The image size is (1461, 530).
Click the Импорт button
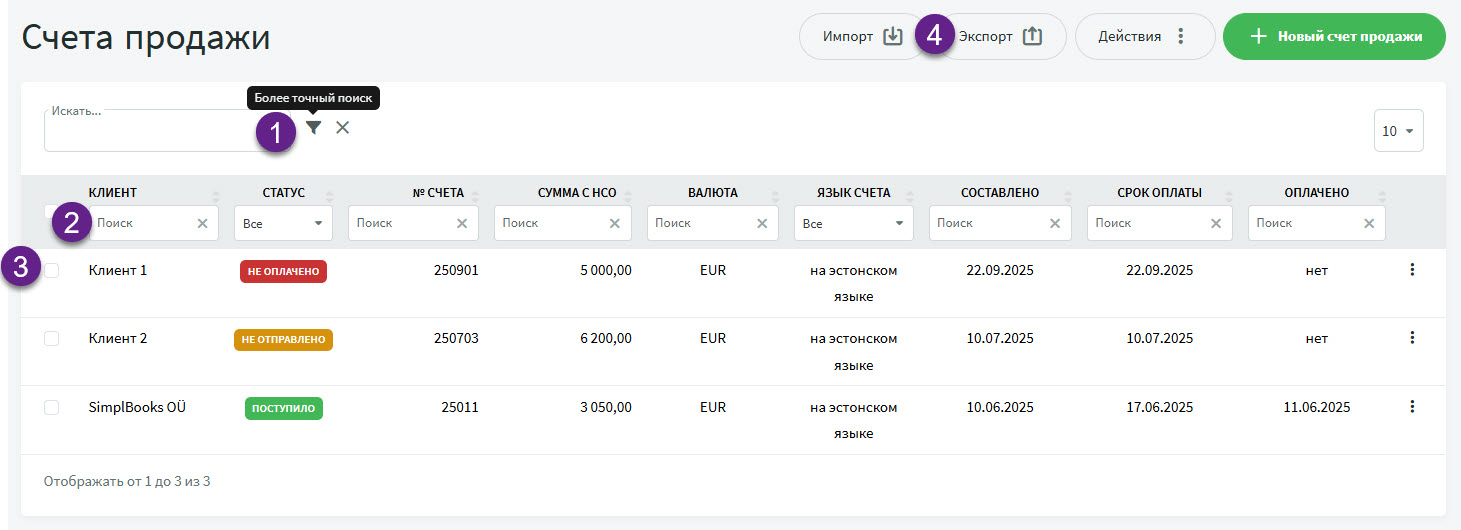pos(862,37)
